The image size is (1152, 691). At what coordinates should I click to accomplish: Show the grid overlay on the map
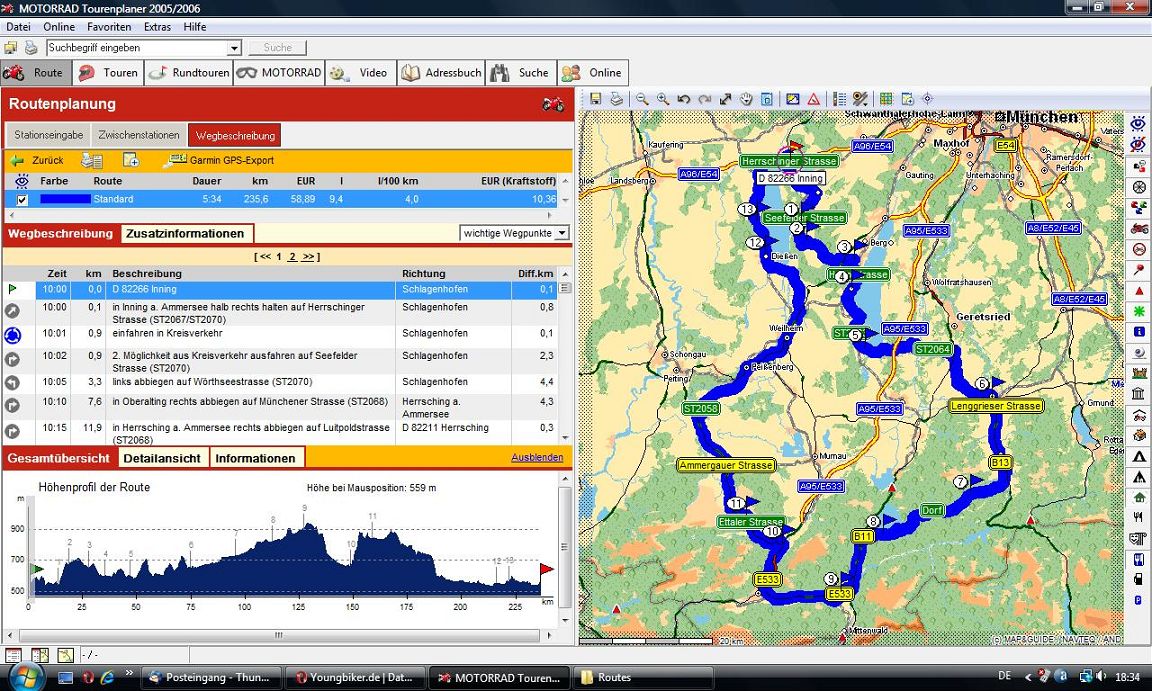[886, 99]
